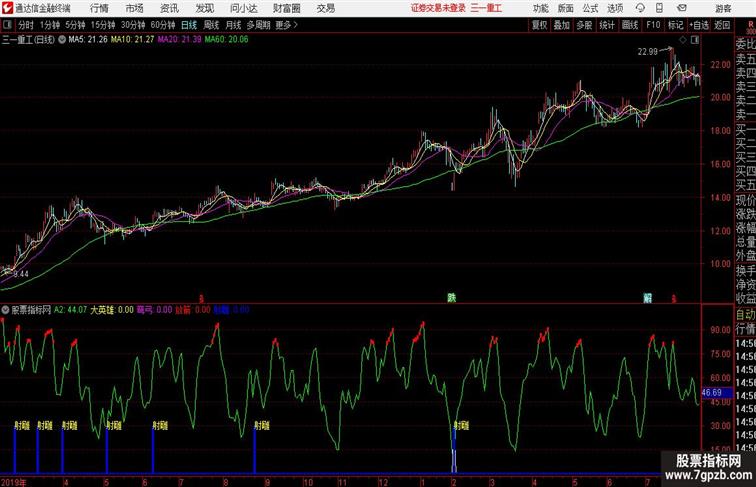
Task: Click the 画线 drawing button
Action: pyautogui.click(x=630, y=25)
